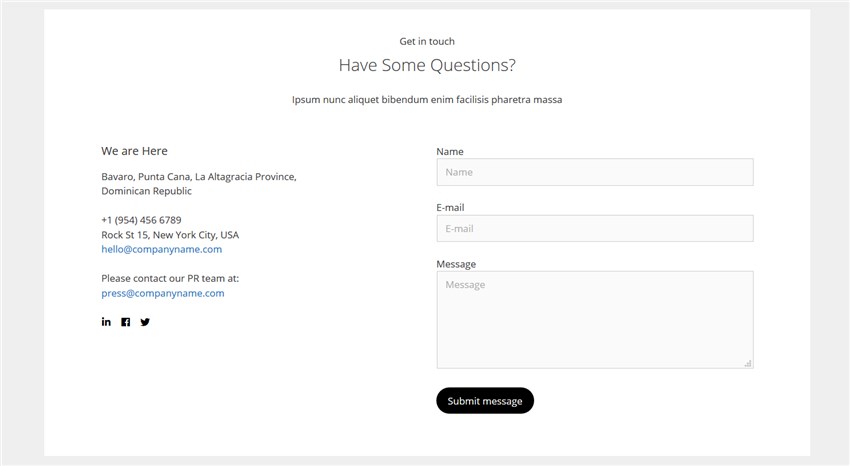850x466 pixels.
Task: Click the hello@companyname.com email link
Action: pyautogui.click(x=162, y=249)
